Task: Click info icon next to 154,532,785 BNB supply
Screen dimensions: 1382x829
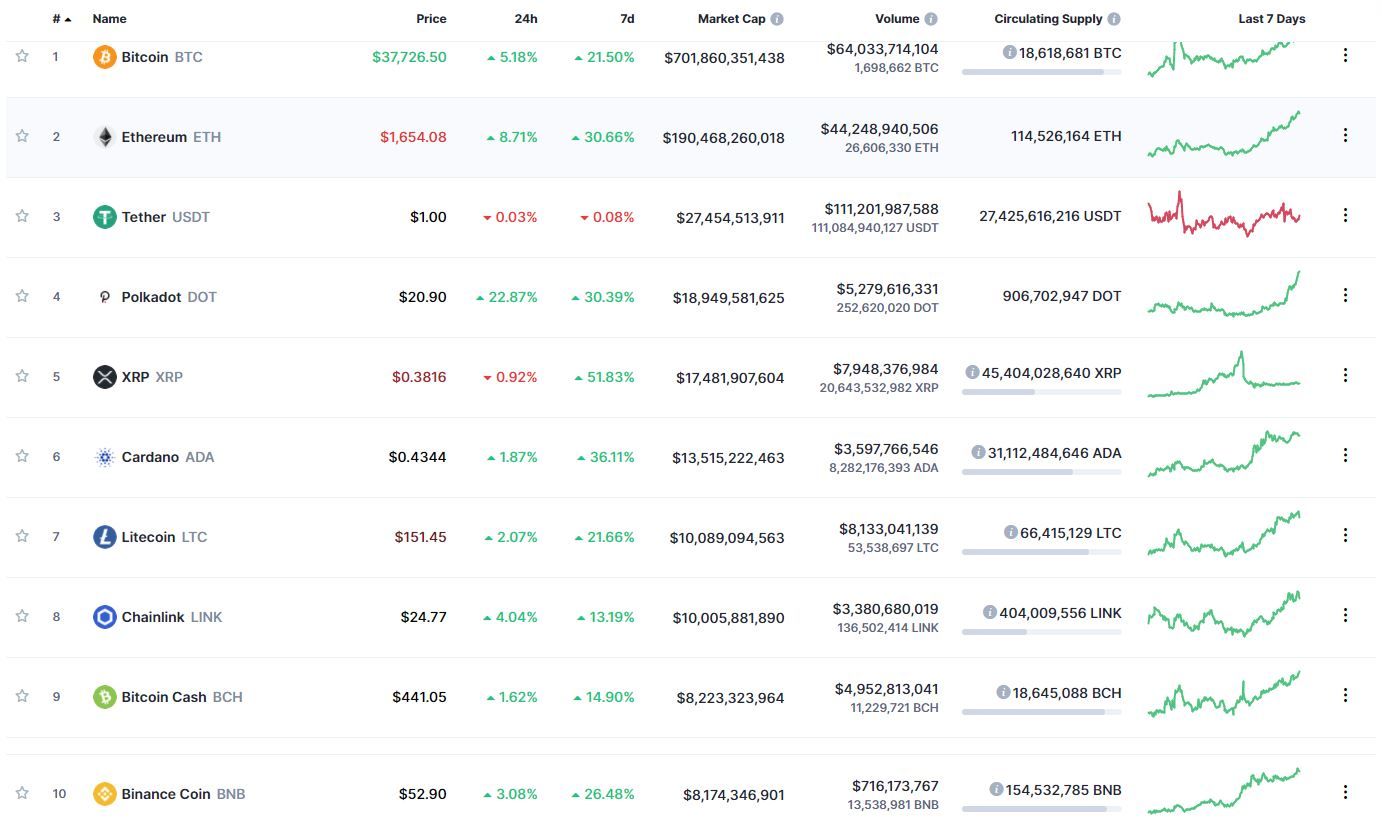Action: point(996,789)
